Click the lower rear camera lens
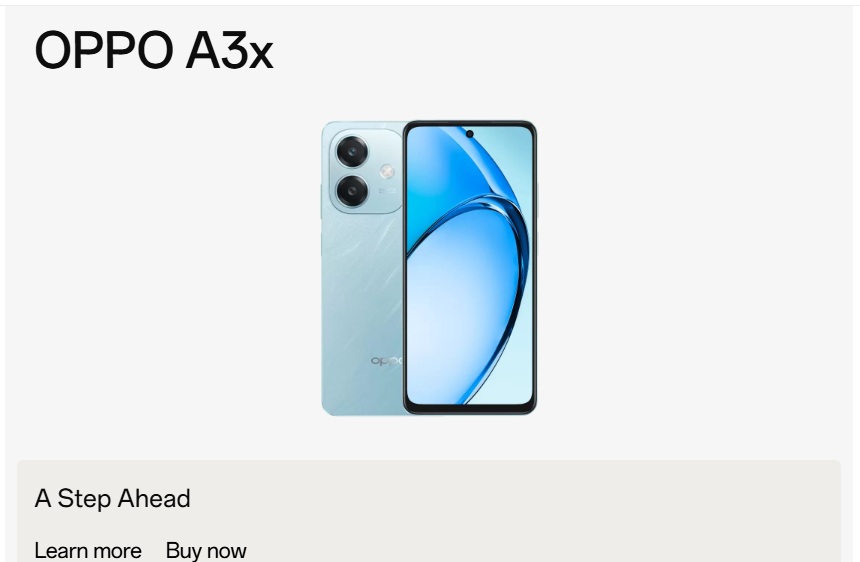 (x=352, y=192)
